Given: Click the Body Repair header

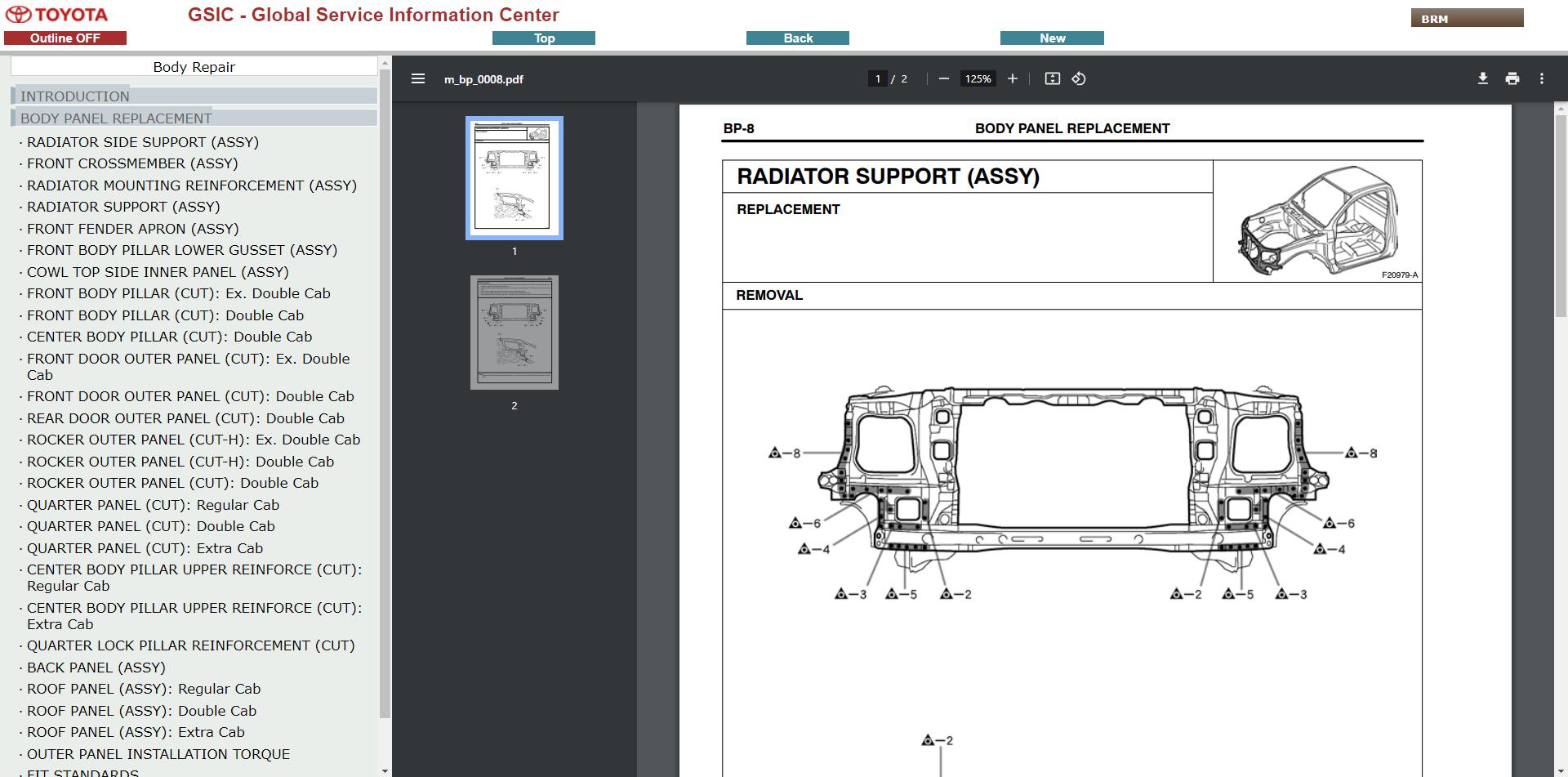Looking at the screenshot, I should 194,67.
